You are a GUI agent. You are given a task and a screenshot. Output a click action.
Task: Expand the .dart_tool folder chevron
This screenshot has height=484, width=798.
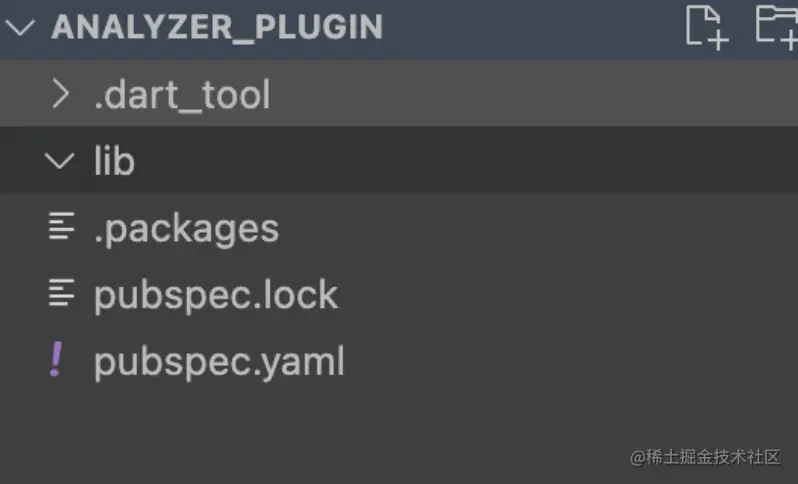click(x=61, y=94)
